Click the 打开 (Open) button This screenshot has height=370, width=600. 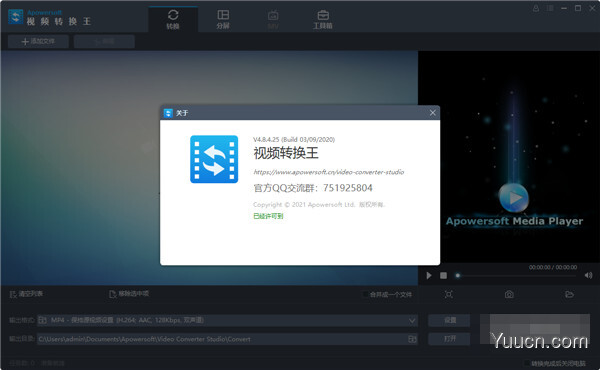(x=449, y=339)
